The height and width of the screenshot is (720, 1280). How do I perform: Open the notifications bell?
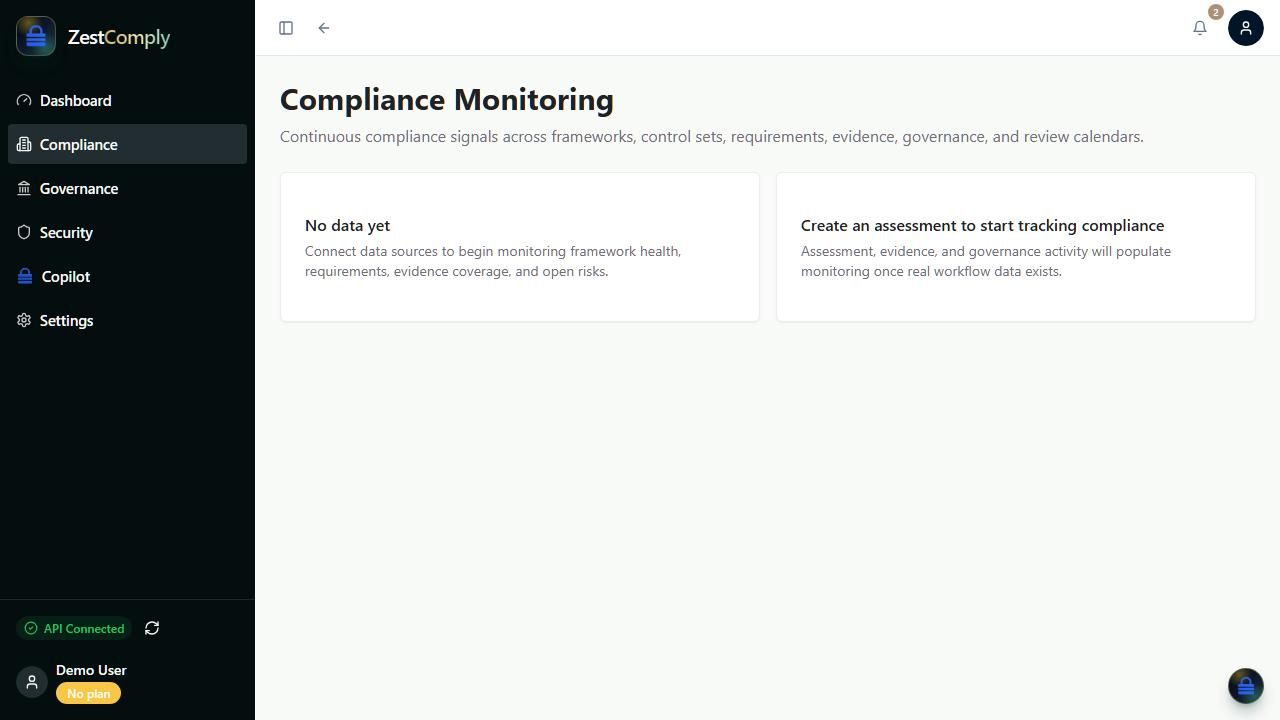[1200, 28]
